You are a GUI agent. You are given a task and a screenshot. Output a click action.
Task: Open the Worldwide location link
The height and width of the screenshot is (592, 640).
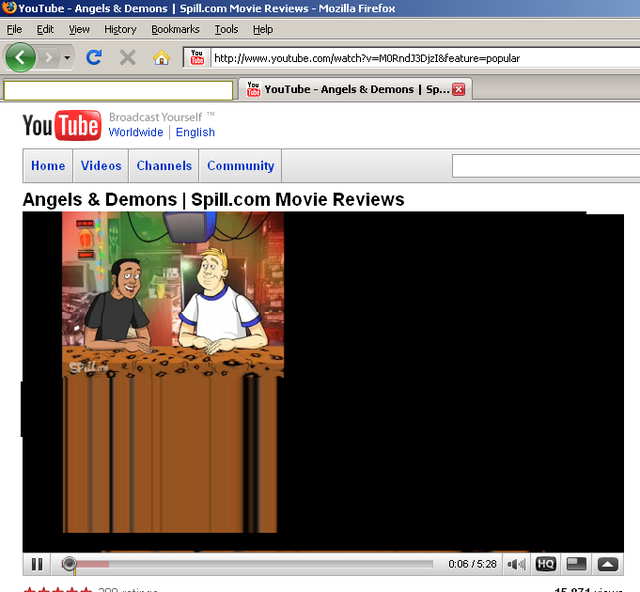click(136, 132)
